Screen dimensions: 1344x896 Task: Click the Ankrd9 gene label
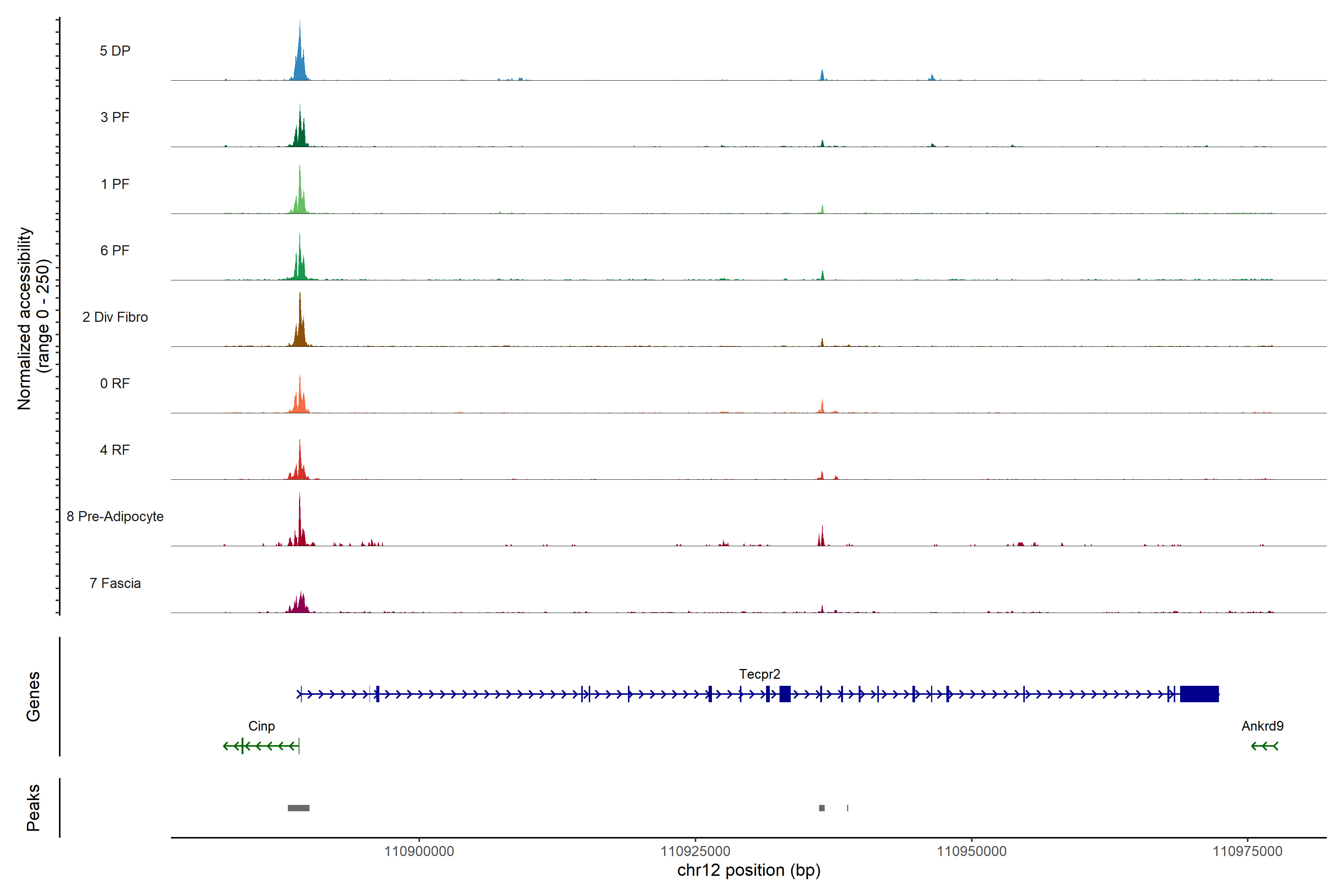point(1262,726)
